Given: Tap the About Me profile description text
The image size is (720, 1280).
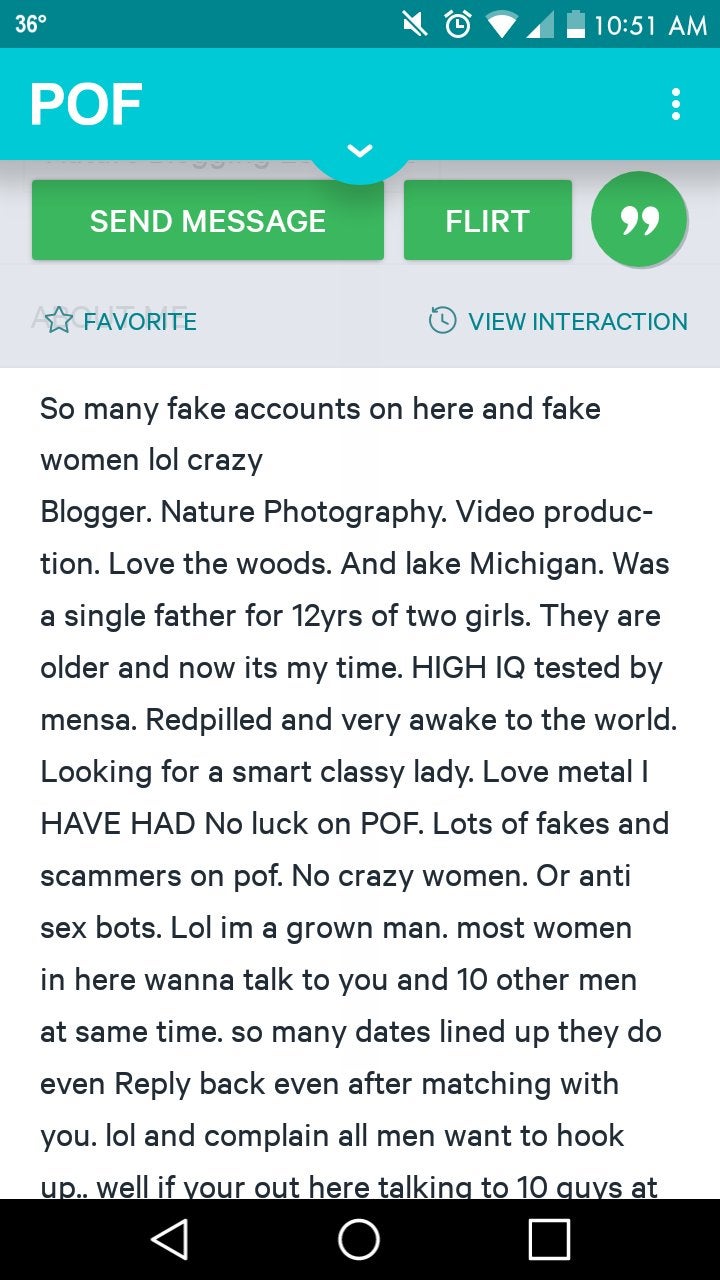Looking at the screenshot, I should (358, 772).
